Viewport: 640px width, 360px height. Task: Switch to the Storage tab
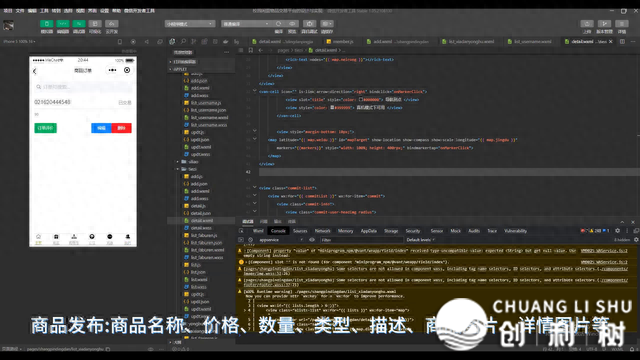tap(391, 231)
